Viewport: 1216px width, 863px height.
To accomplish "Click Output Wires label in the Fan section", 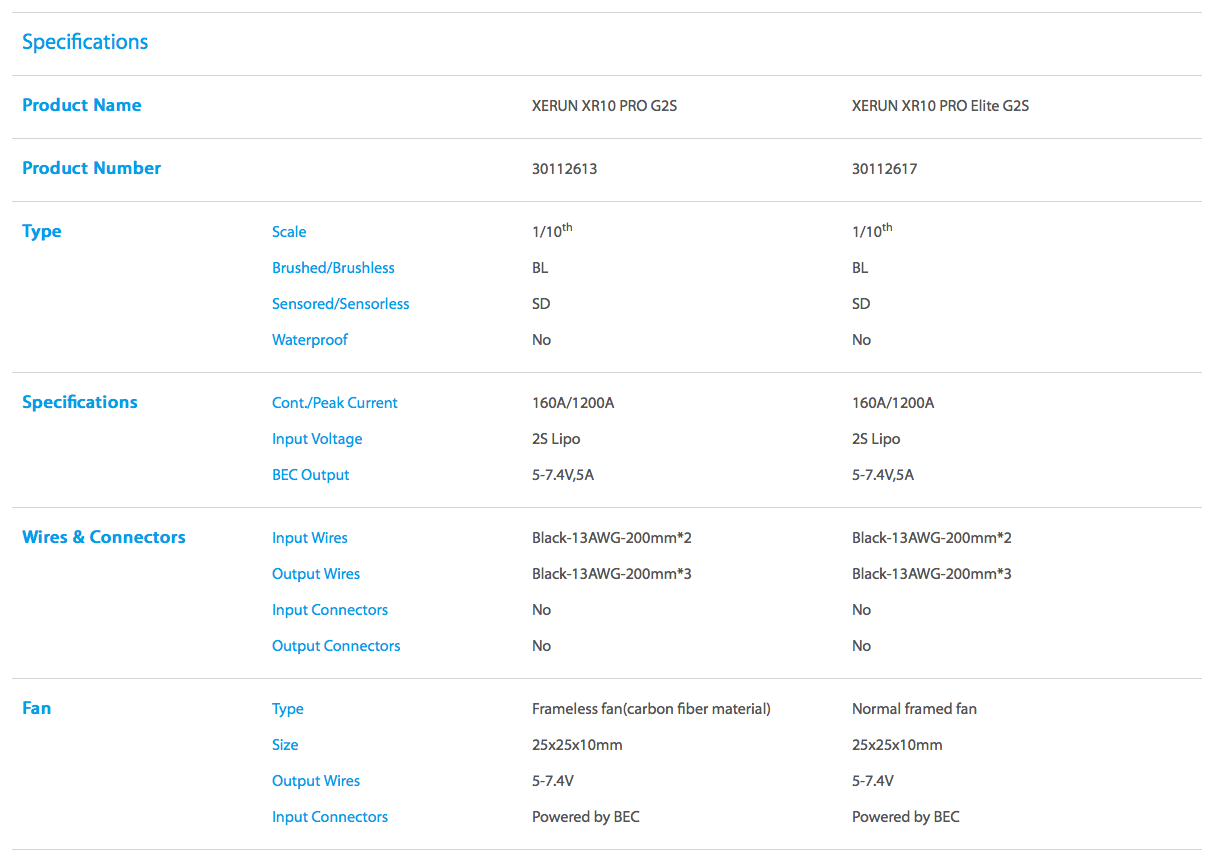I will tap(316, 781).
